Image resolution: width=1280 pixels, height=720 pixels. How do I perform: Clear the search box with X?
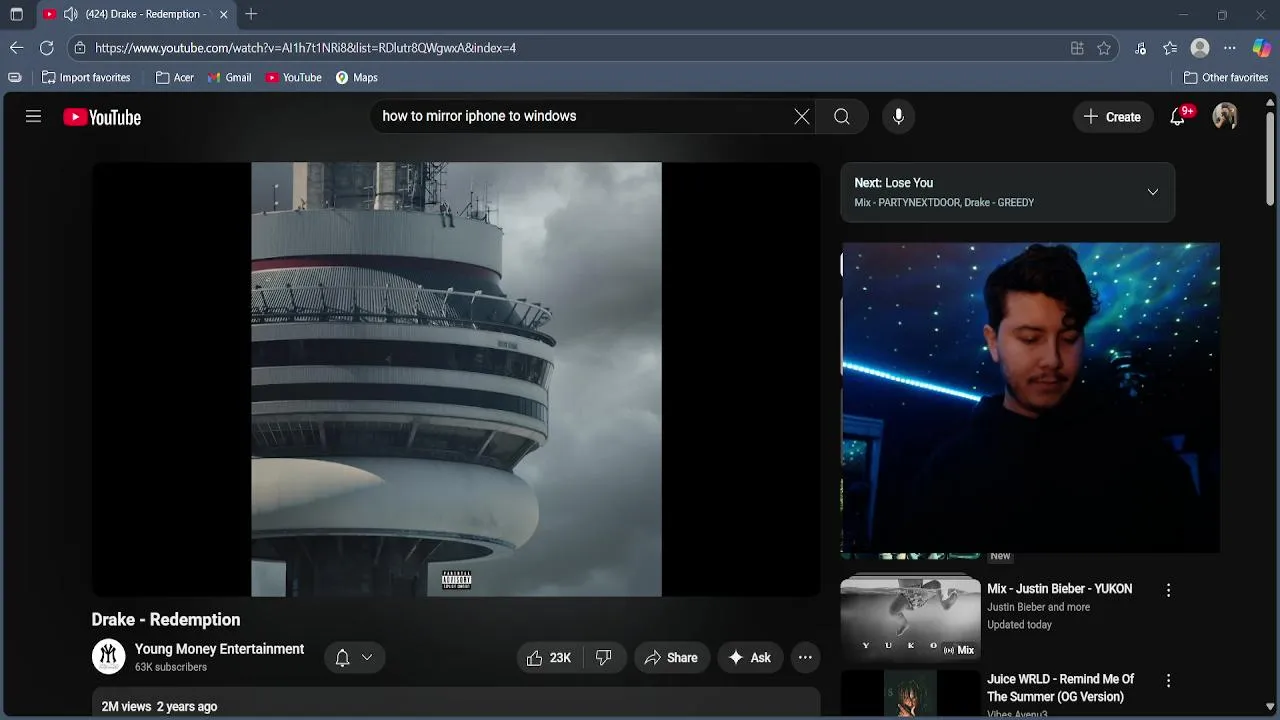pyautogui.click(x=802, y=117)
